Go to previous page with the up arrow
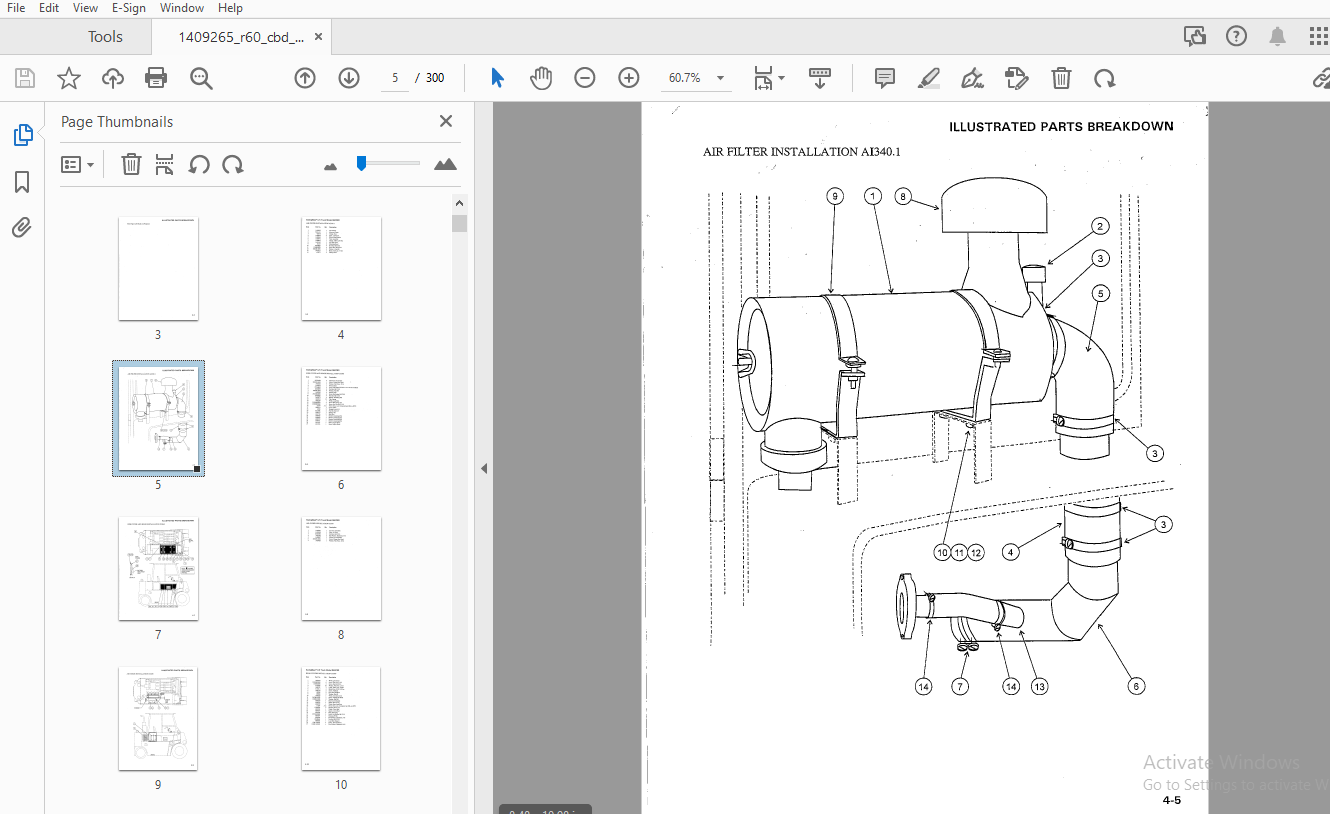Image resolution: width=1330 pixels, height=814 pixels. [305, 78]
